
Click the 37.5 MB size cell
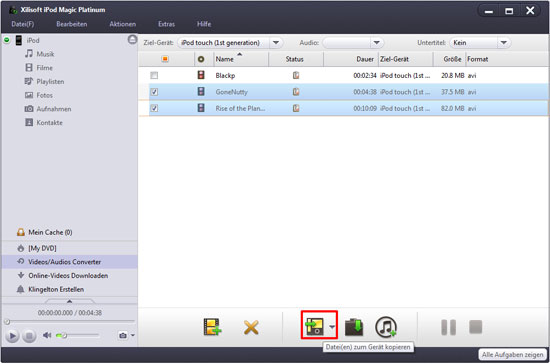click(x=452, y=92)
